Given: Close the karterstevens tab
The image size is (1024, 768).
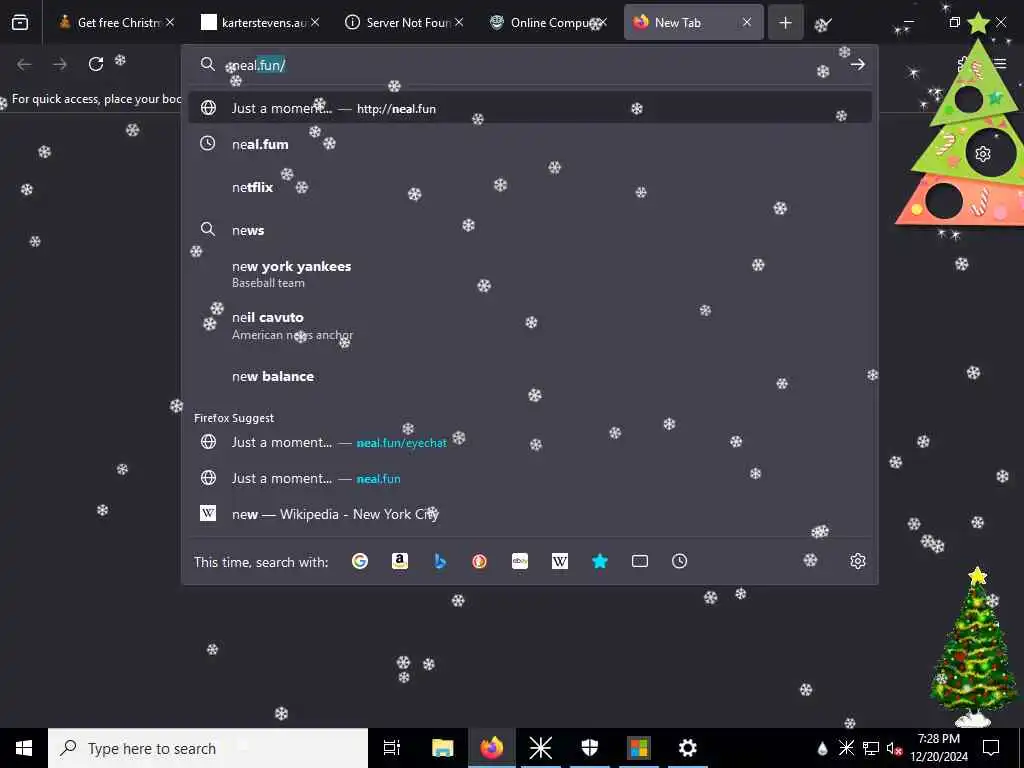Looking at the screenshot, I should 315,22.
